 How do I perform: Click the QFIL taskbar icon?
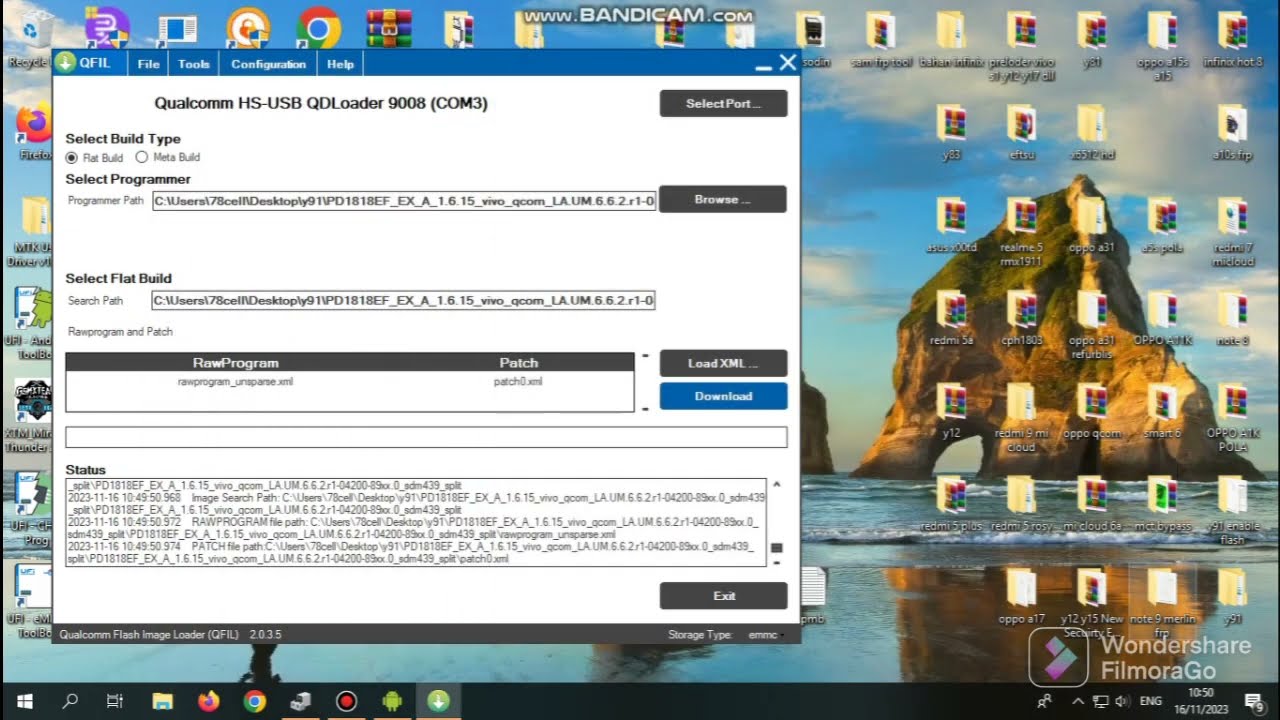click(438, 701)
